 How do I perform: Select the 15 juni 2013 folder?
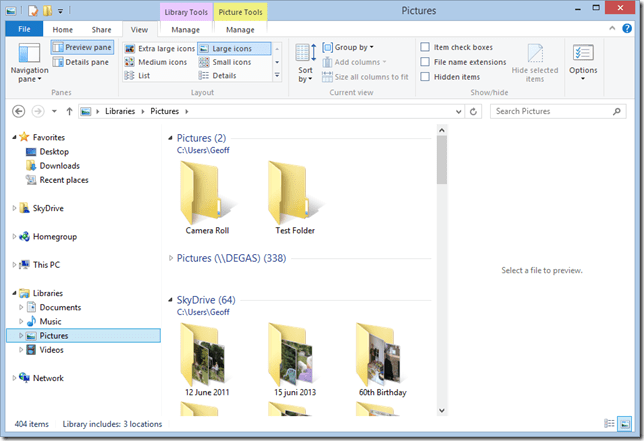[295, 360]
